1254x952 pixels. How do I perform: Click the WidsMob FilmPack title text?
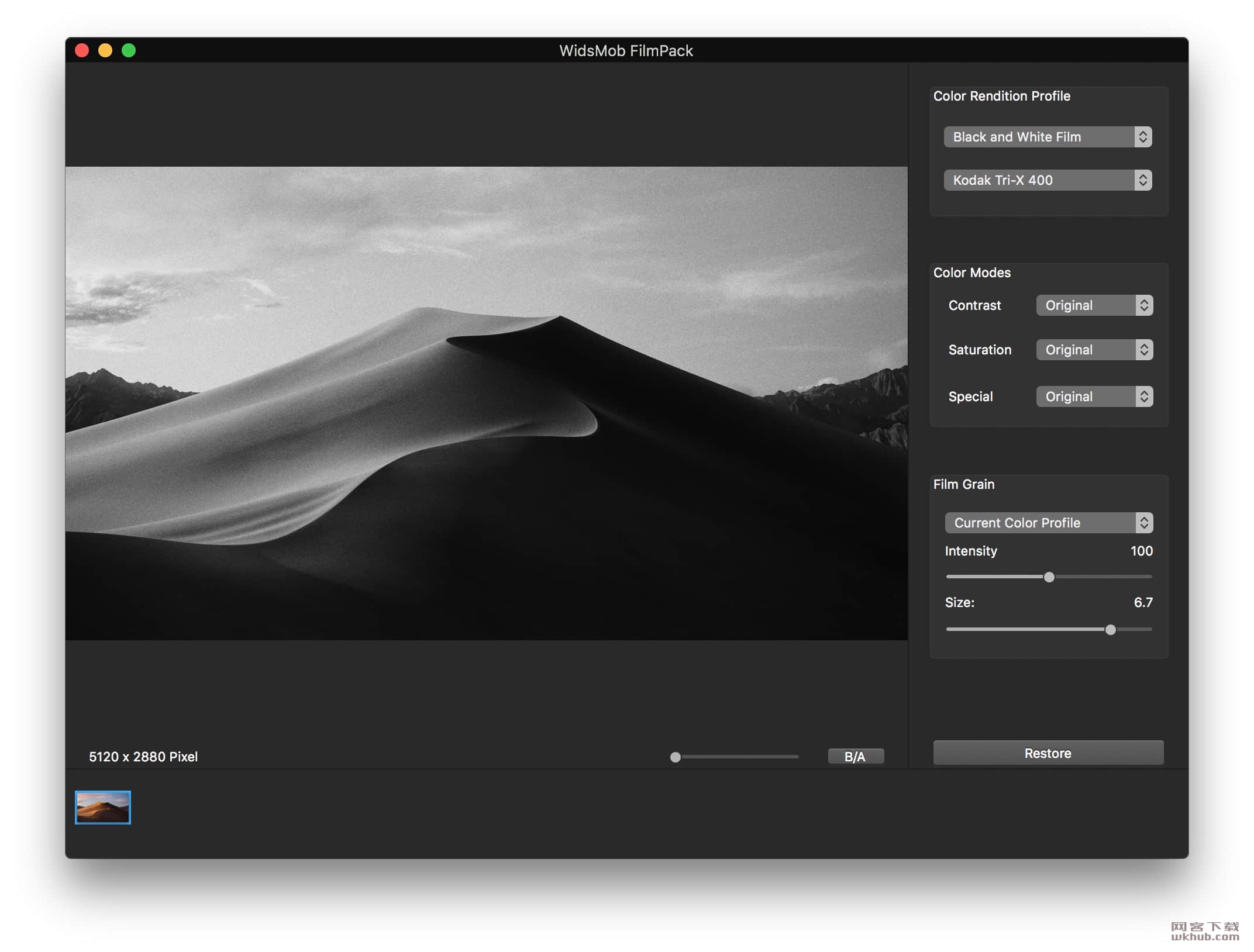[x=626, y=51]
